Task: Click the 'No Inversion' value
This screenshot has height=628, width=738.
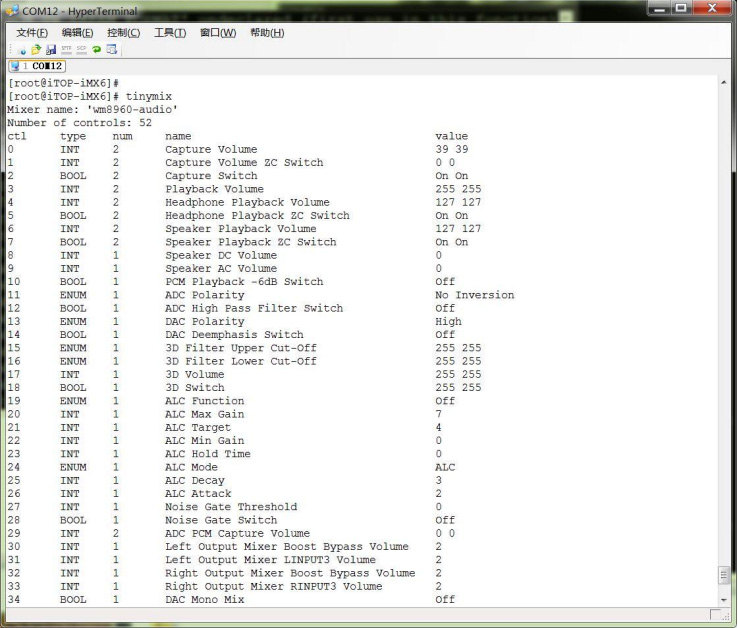Action: (474, 295)
